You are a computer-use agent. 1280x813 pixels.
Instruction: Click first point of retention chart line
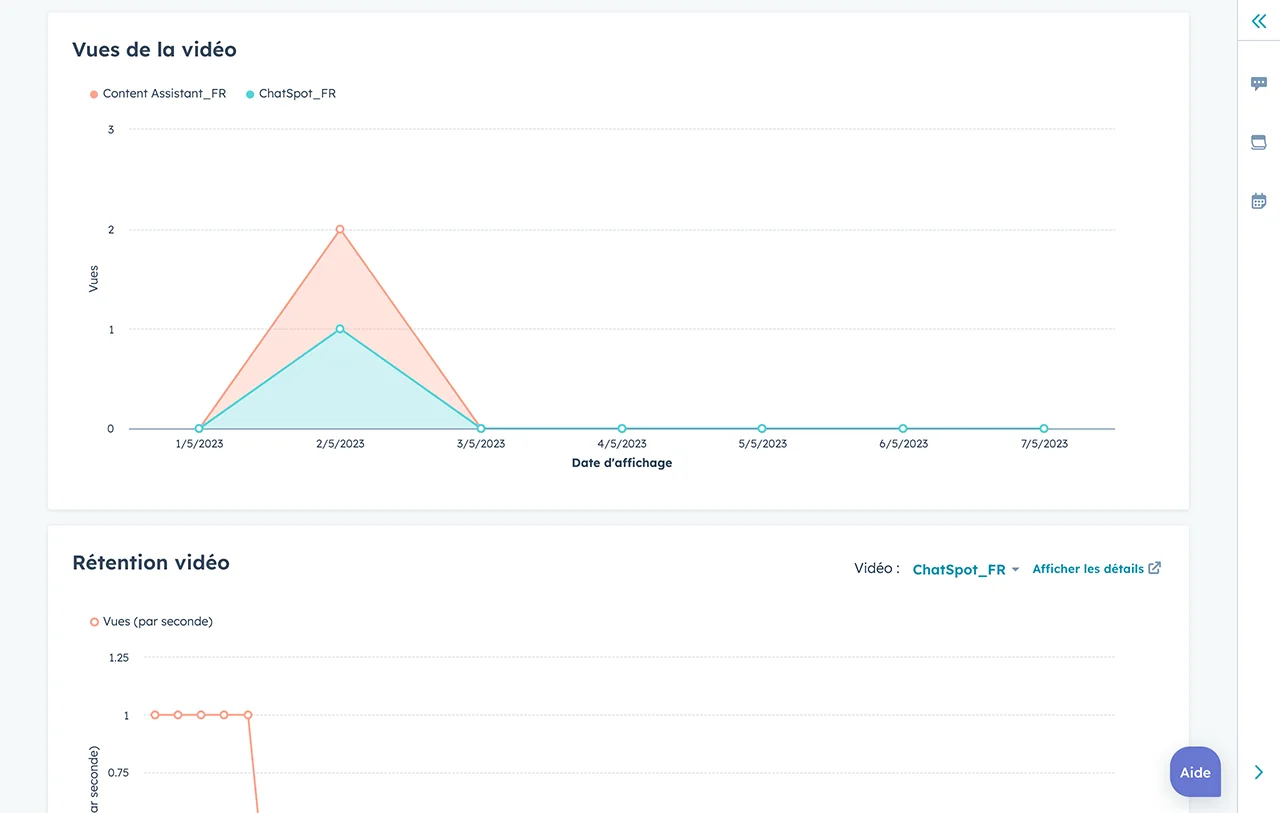pyautogui.click(x=155, y=715)
